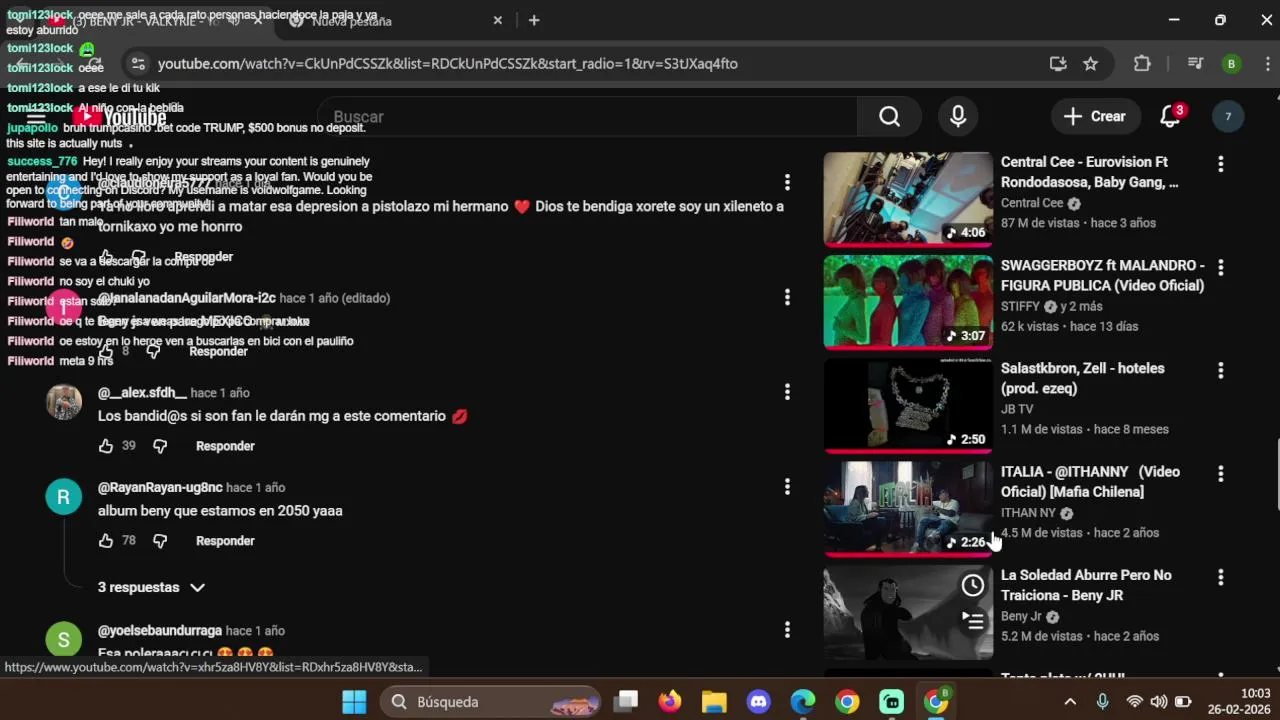Viewport: 1280px width, 720px height.
Task: Click the Salastkbron hoteles video thumbnail
Action: (x=908, y=405)
